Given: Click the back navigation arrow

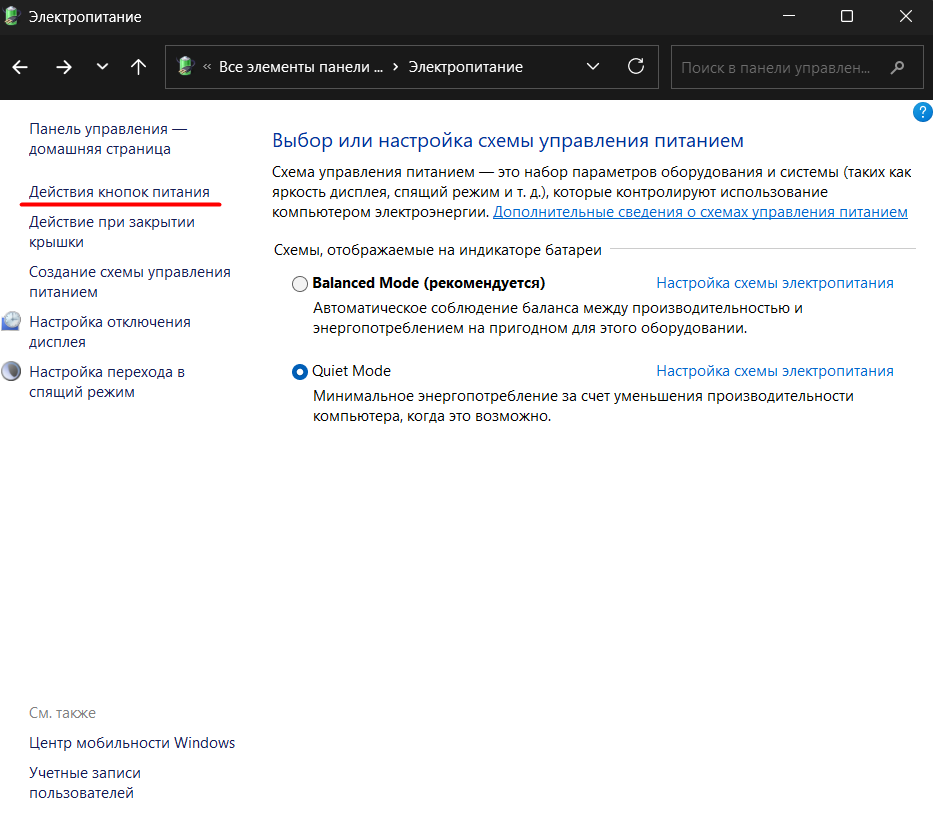Looking at the screenshot, I should tap(21, 67).
